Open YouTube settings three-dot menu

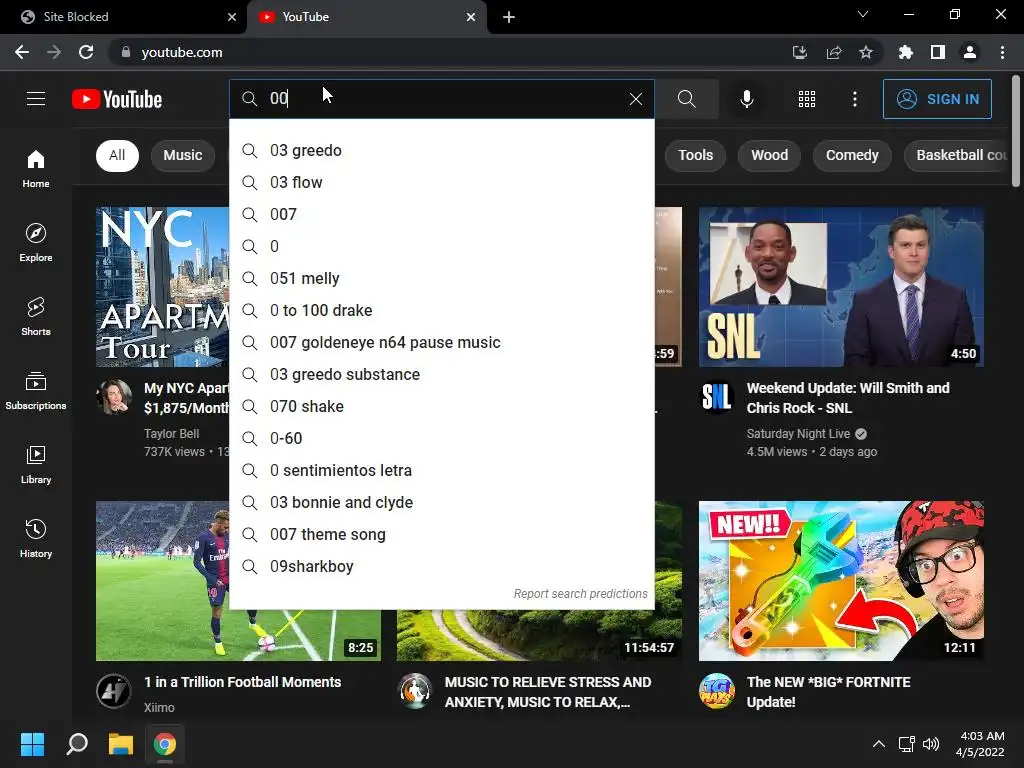854,99
